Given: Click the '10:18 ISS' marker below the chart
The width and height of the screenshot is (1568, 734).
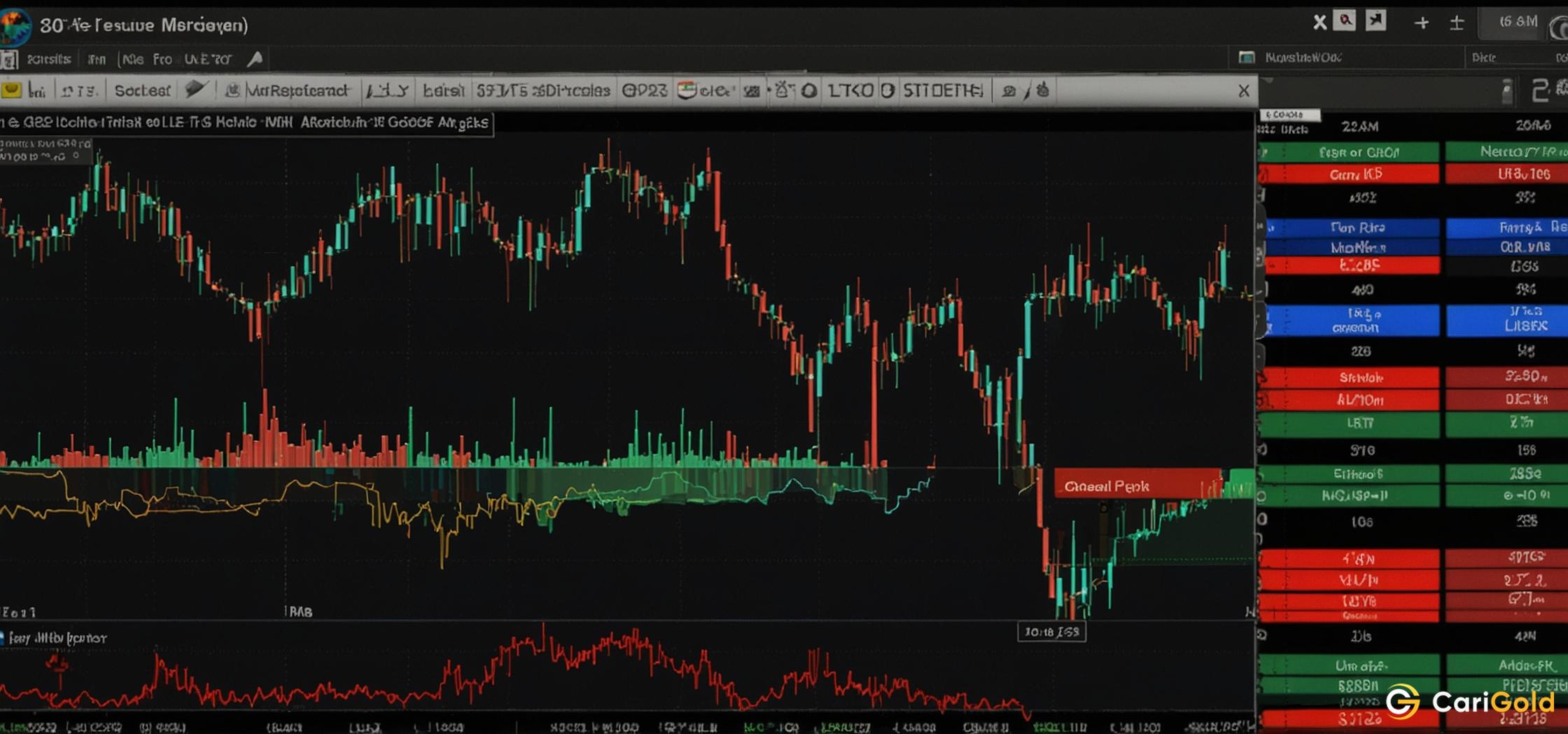Looking at the screenshot, I should 1051,632.
